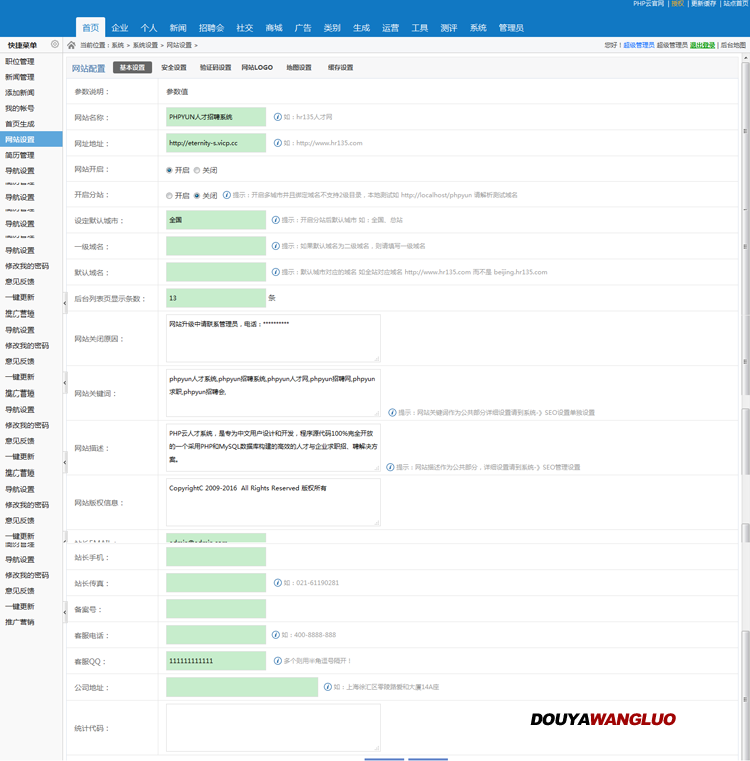
Task: Open 职位管理 in quick menu sidebar
Action: (20, 62)
